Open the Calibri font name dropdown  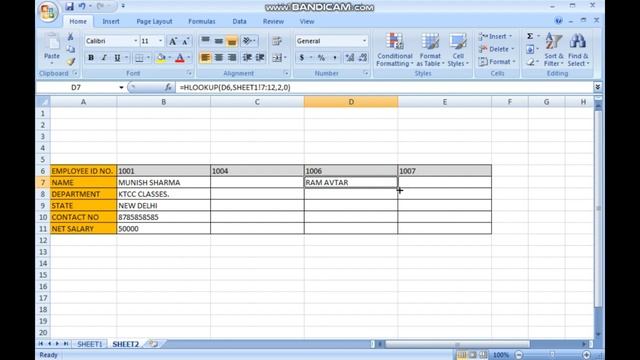(x=135, y=41)
